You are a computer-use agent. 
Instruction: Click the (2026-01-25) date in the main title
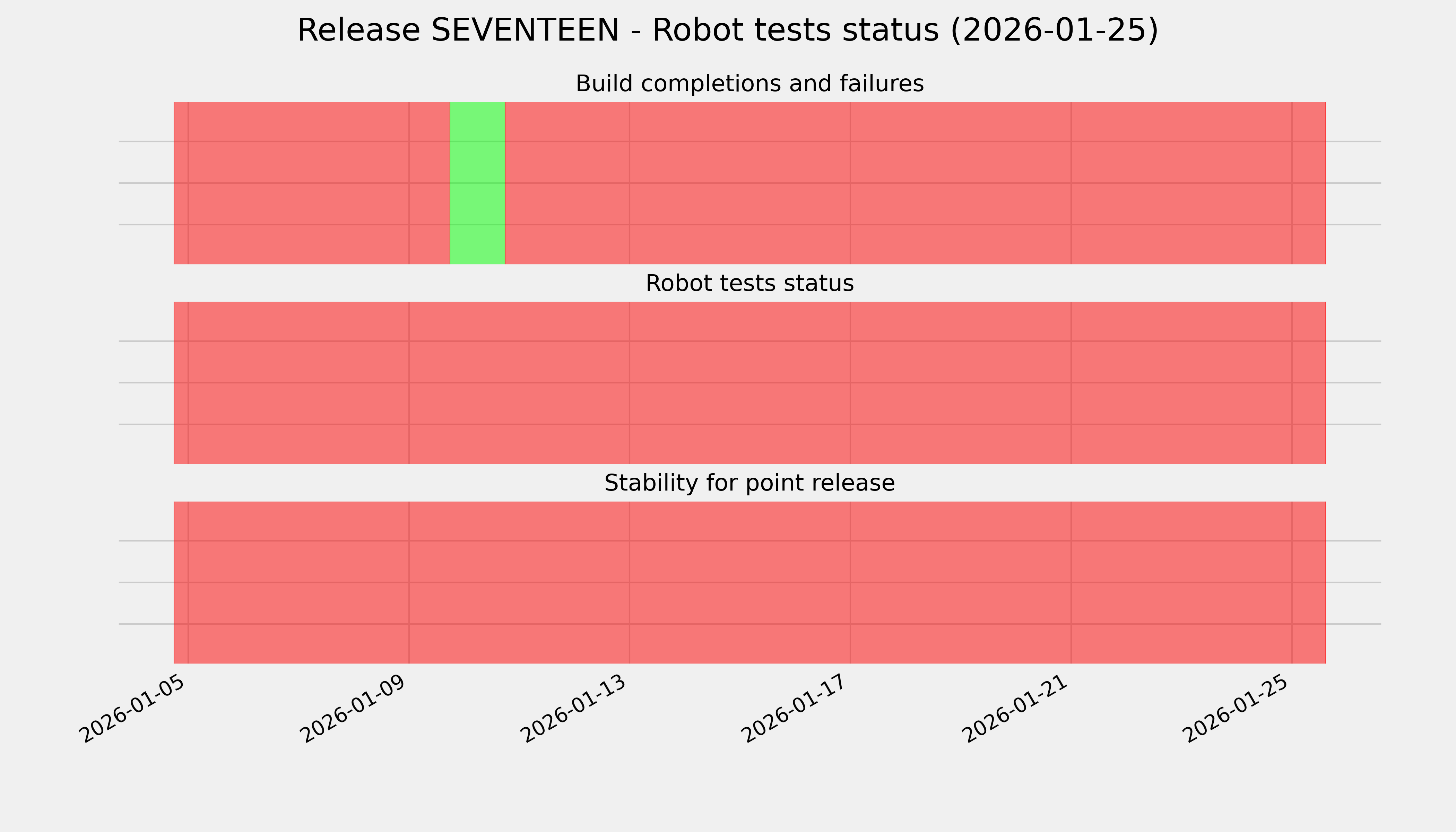(1054, 30)
